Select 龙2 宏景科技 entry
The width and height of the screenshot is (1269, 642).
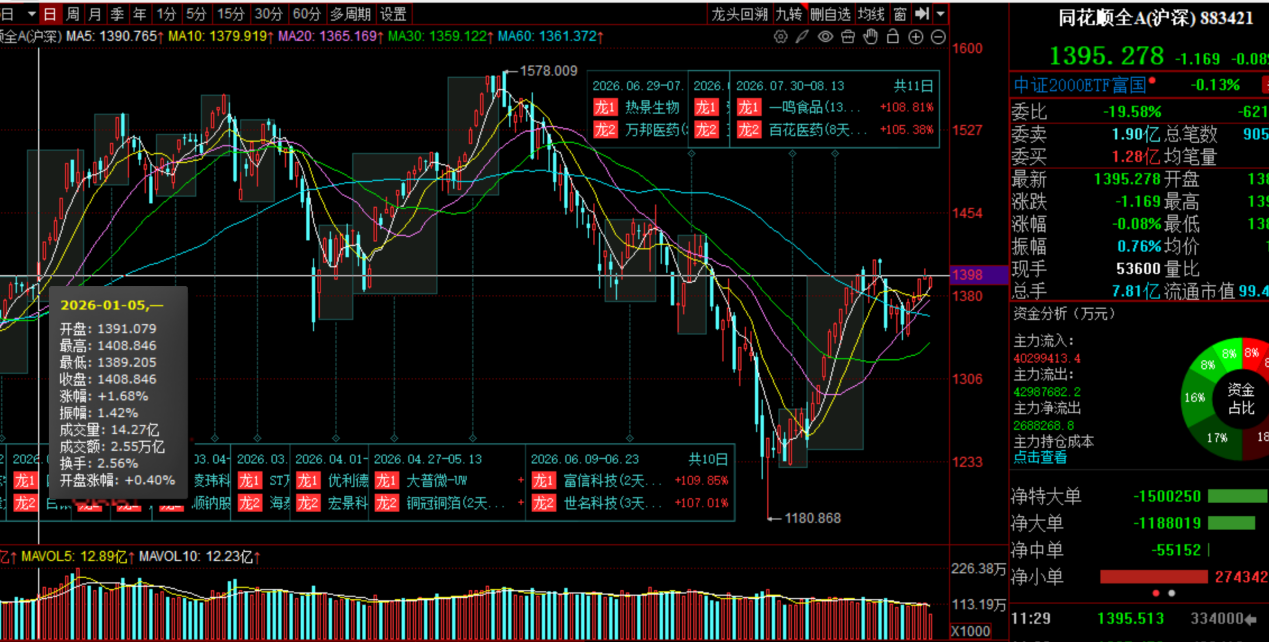[x=333, y=503]
